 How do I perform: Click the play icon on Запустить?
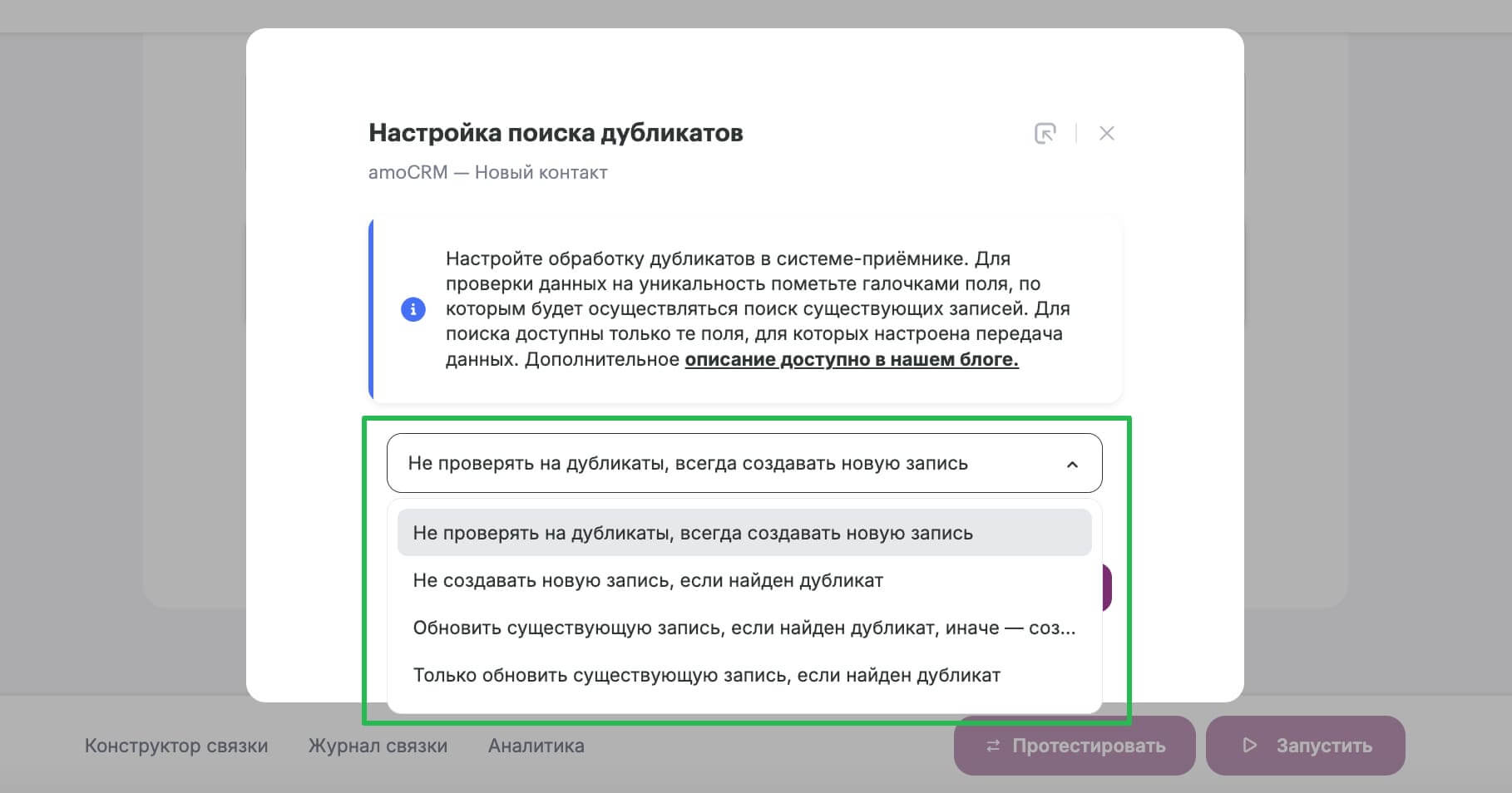click(1249, 746)
